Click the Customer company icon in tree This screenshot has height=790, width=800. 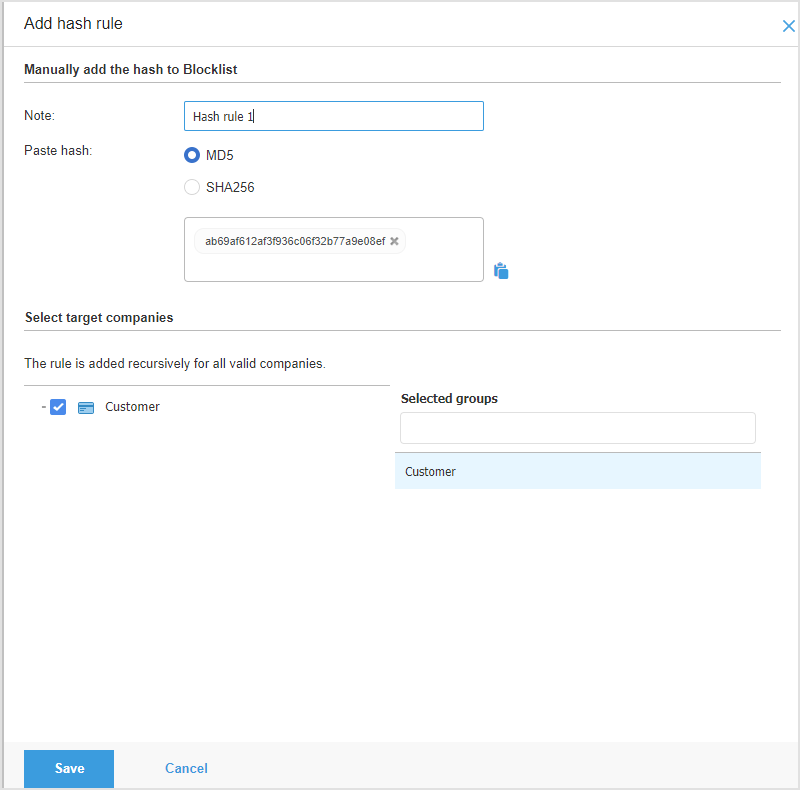(x=86, y=407)
